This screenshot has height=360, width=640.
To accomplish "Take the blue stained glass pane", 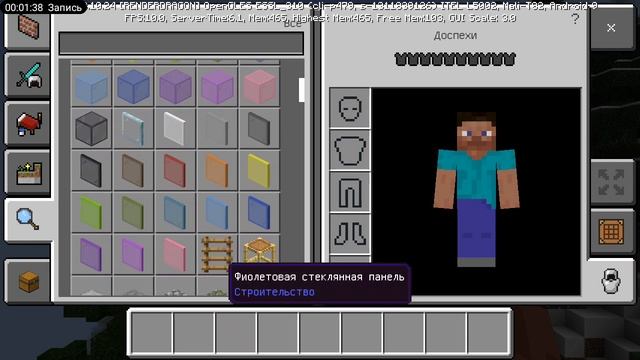I will click(260, 212).
